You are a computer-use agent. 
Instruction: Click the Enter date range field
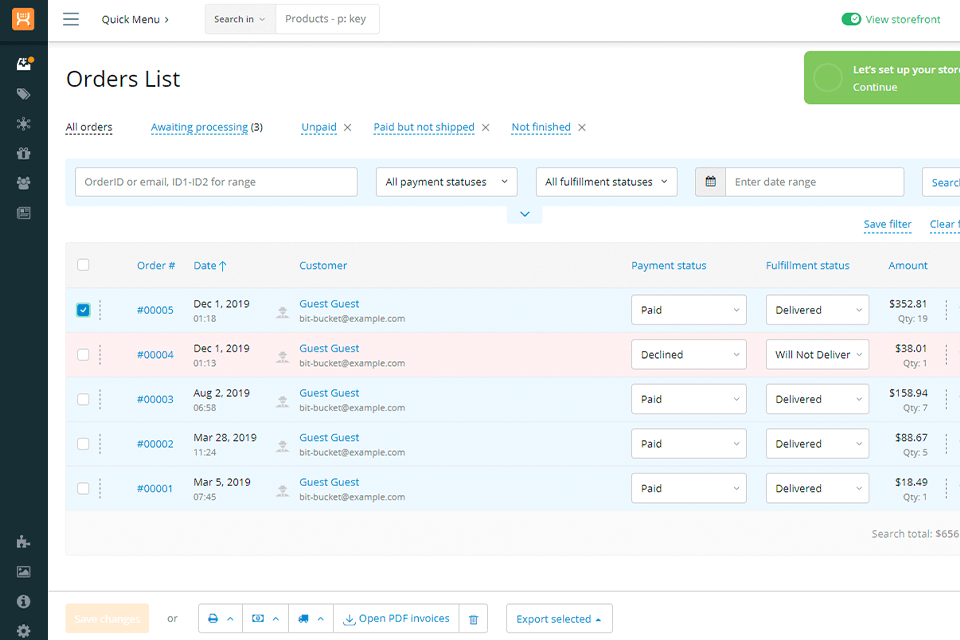[x=814, y=182]
